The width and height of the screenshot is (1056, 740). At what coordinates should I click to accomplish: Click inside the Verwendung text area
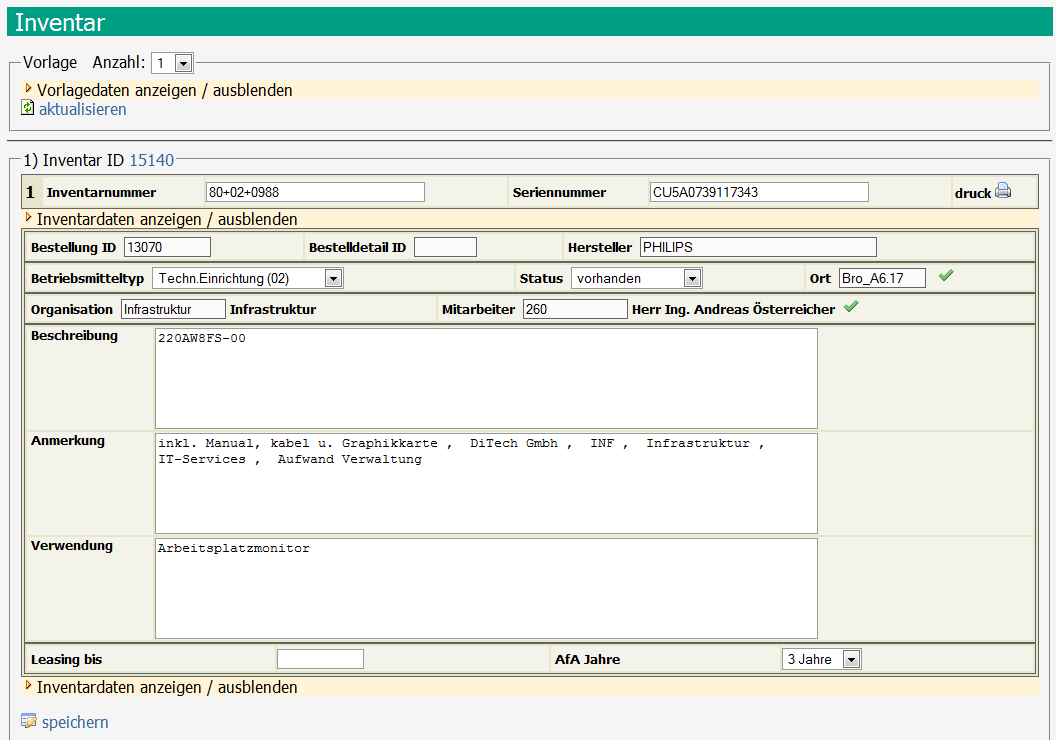[486, 588]
